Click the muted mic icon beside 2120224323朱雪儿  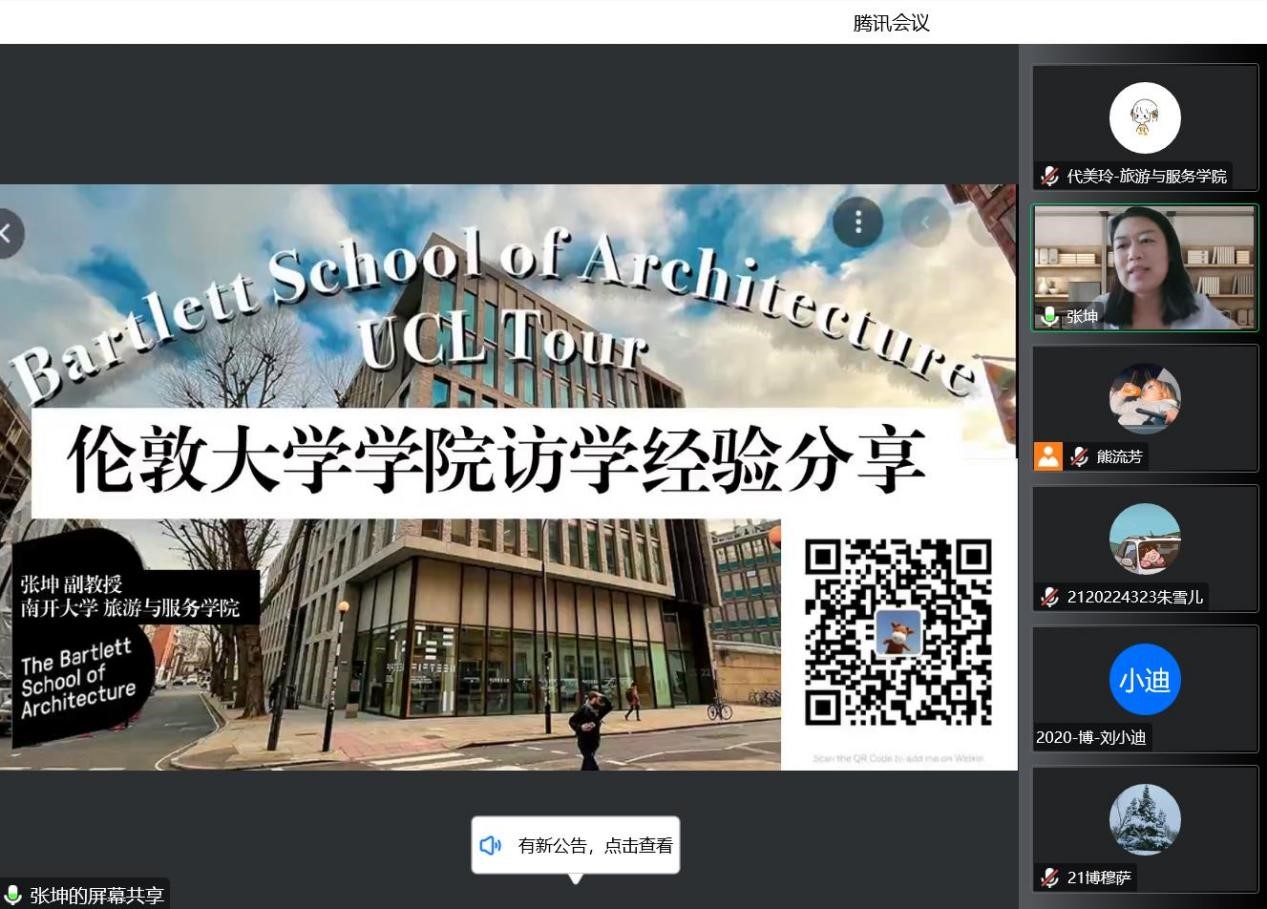click(x=1049, y=597)
